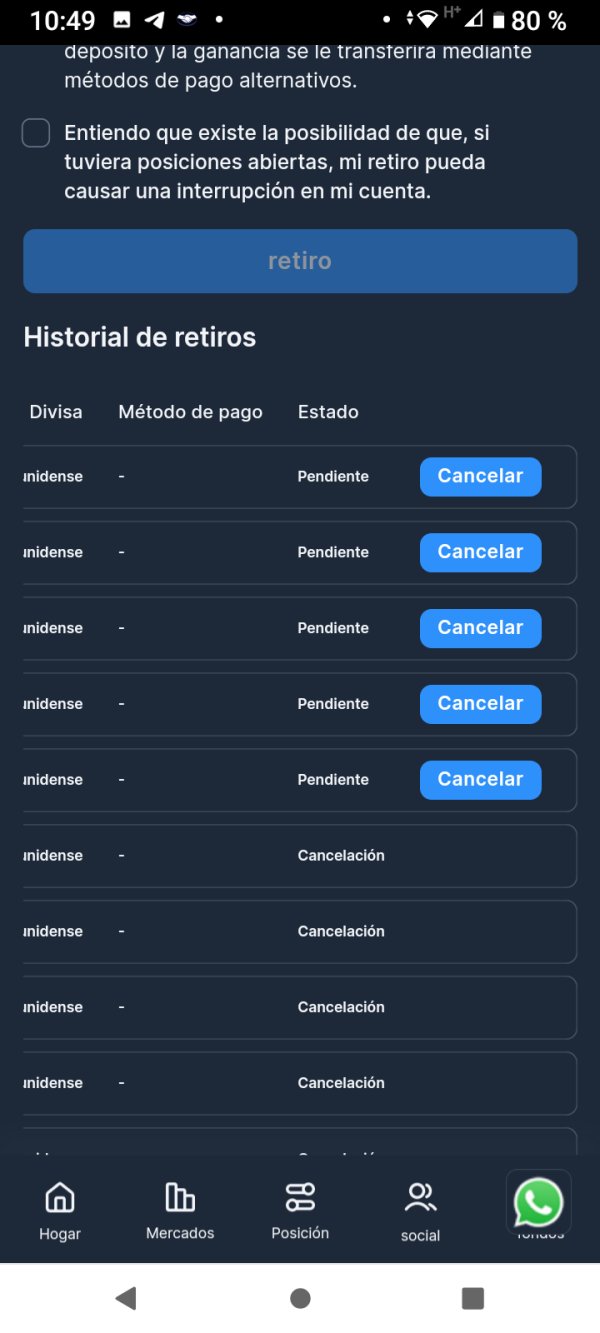Screen dimensions: 600x1333
Task: Open the Mercados bar chart icon
Action: pyautogui.click(x=180, y=1196)
